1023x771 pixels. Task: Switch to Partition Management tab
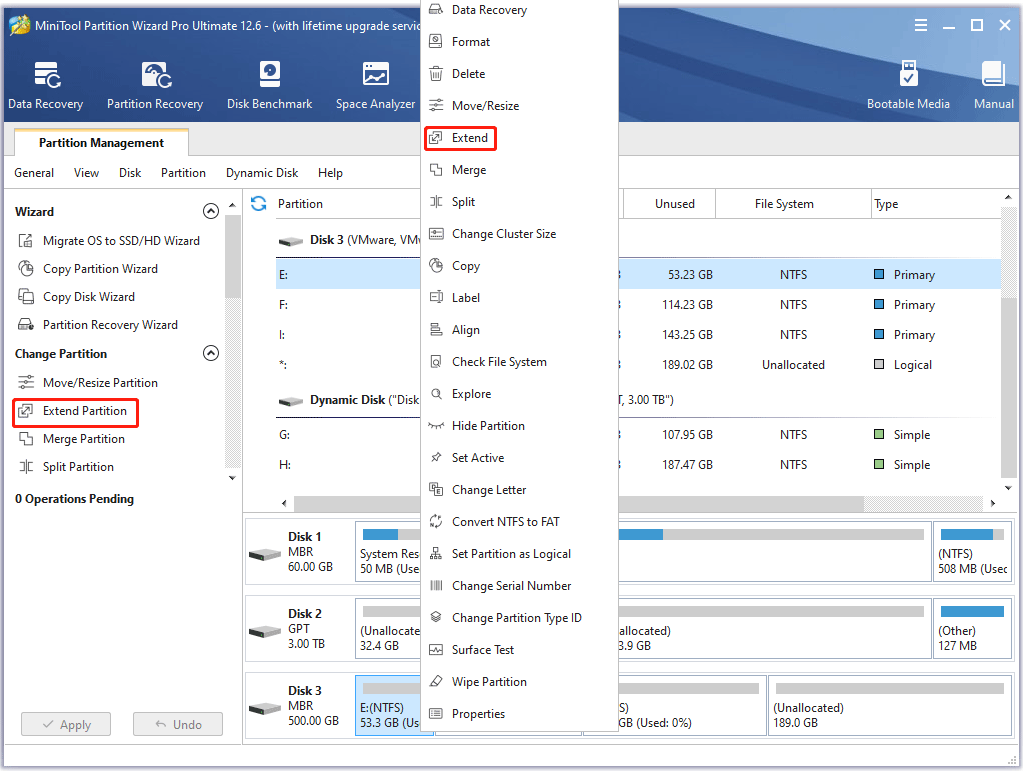click(x=101, y=143)
